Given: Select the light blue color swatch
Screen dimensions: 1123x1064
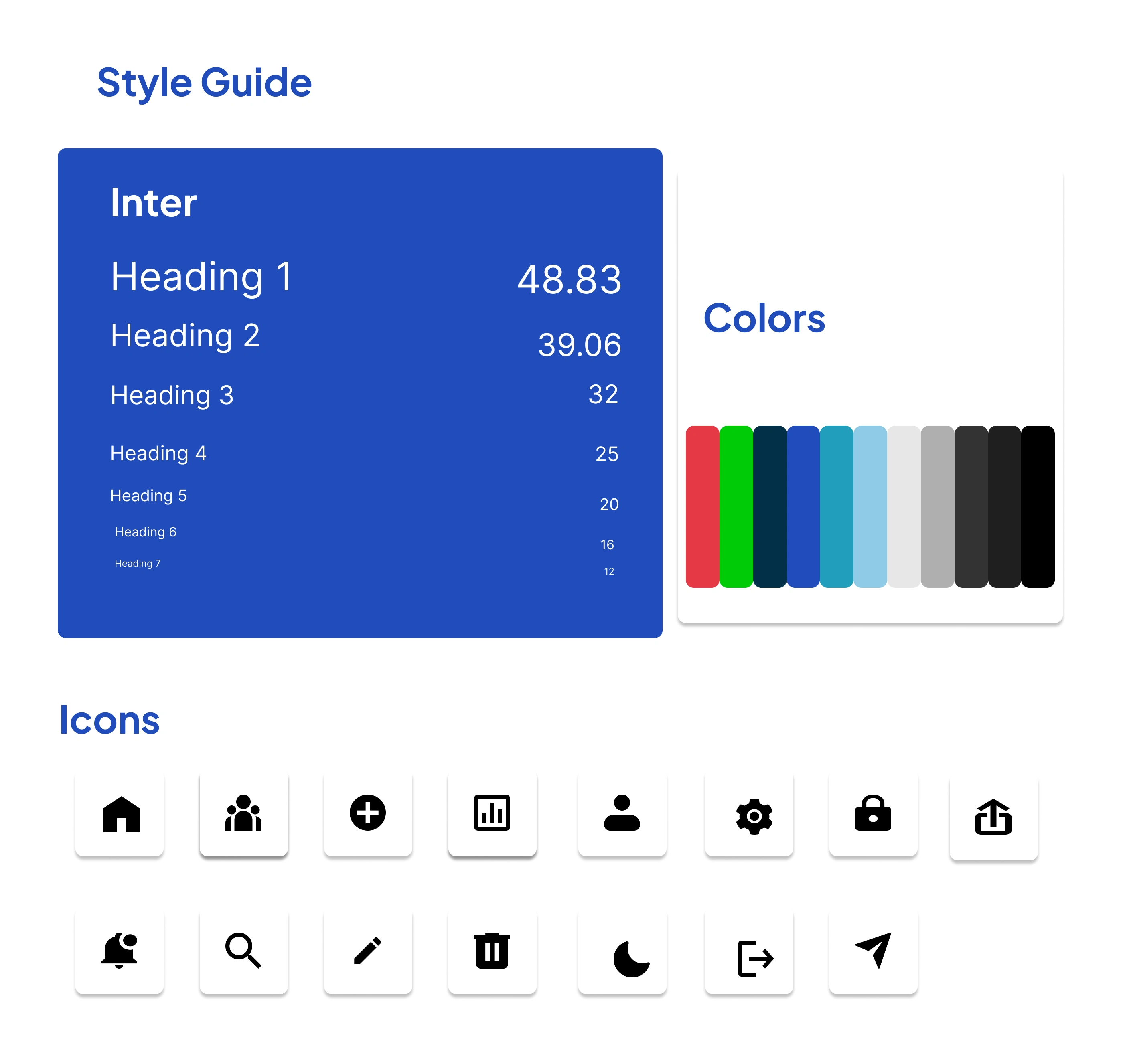Looking at the screenshot, I should pyautogui.click(x=870, y=506).
